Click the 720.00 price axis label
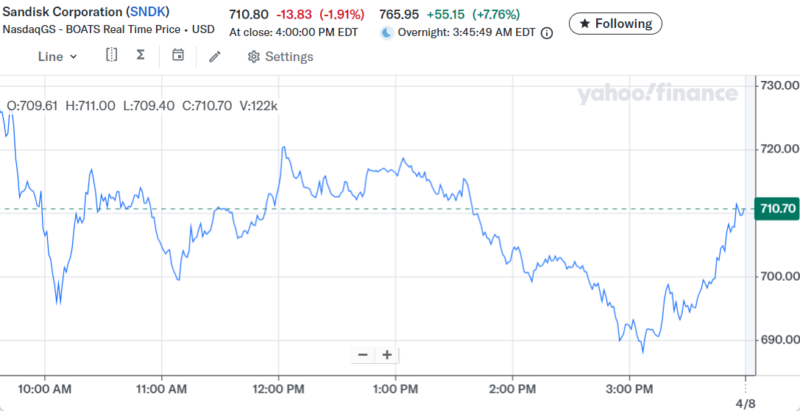 pyautogui.click(x=779, y=149)
